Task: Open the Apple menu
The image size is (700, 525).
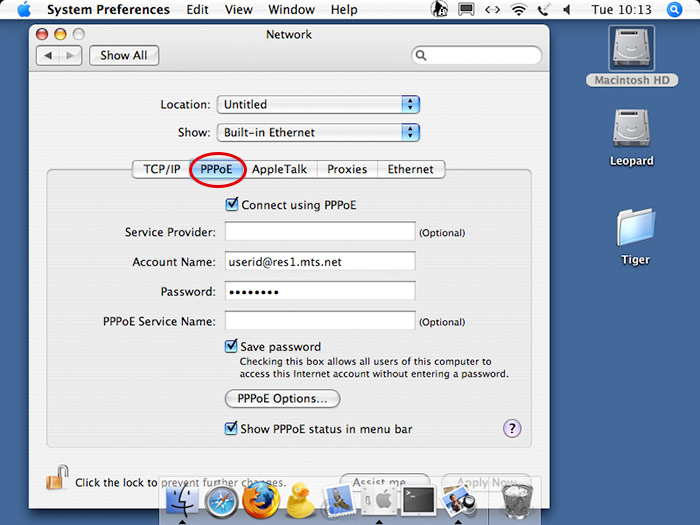Action: click(24, 9)
